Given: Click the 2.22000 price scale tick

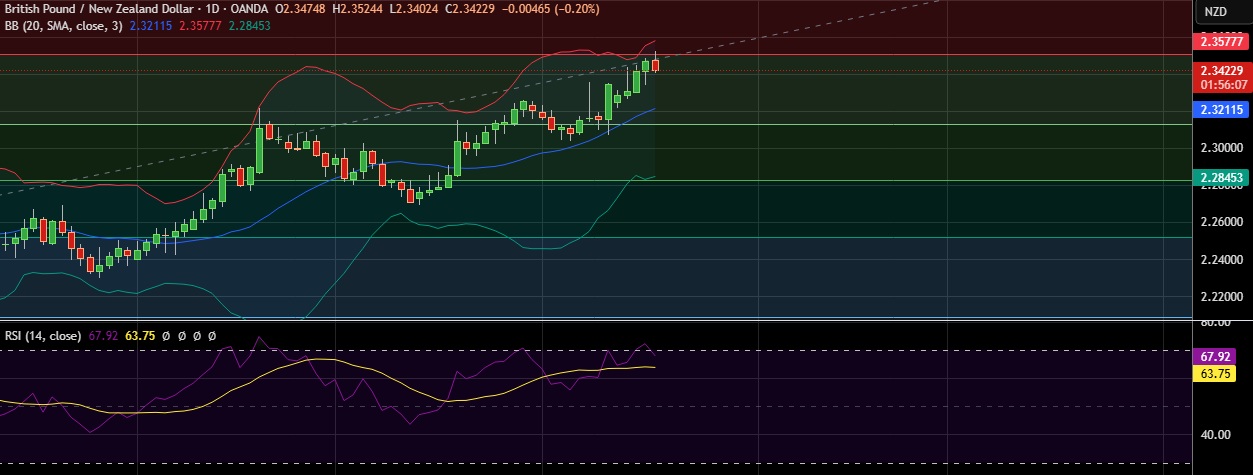Looking at the screenshot, I should 1222,297.
